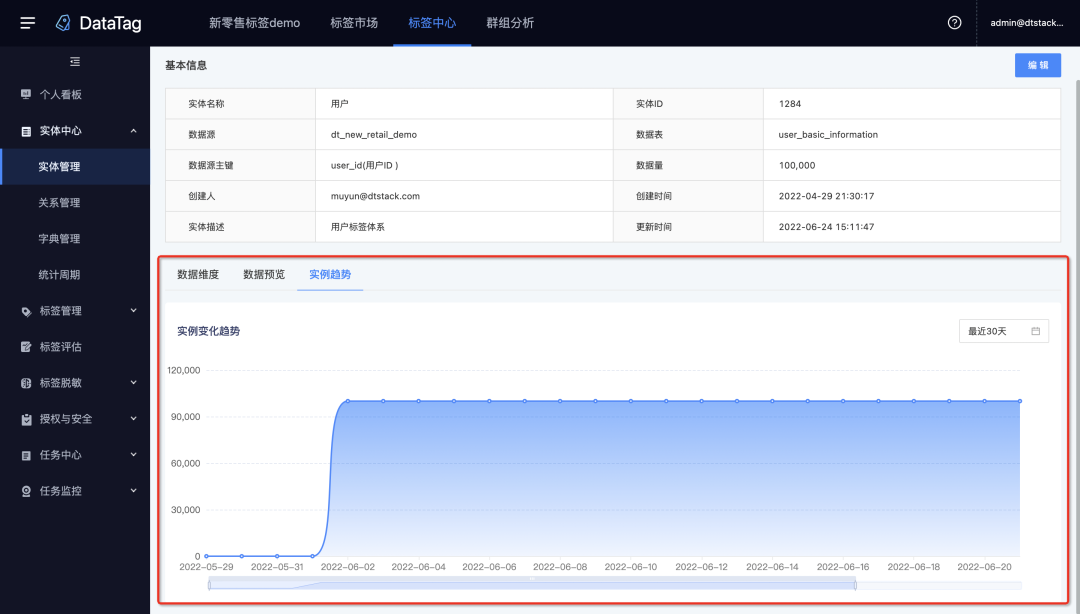Switch to the 数据维度 tab

pos(198,275)
